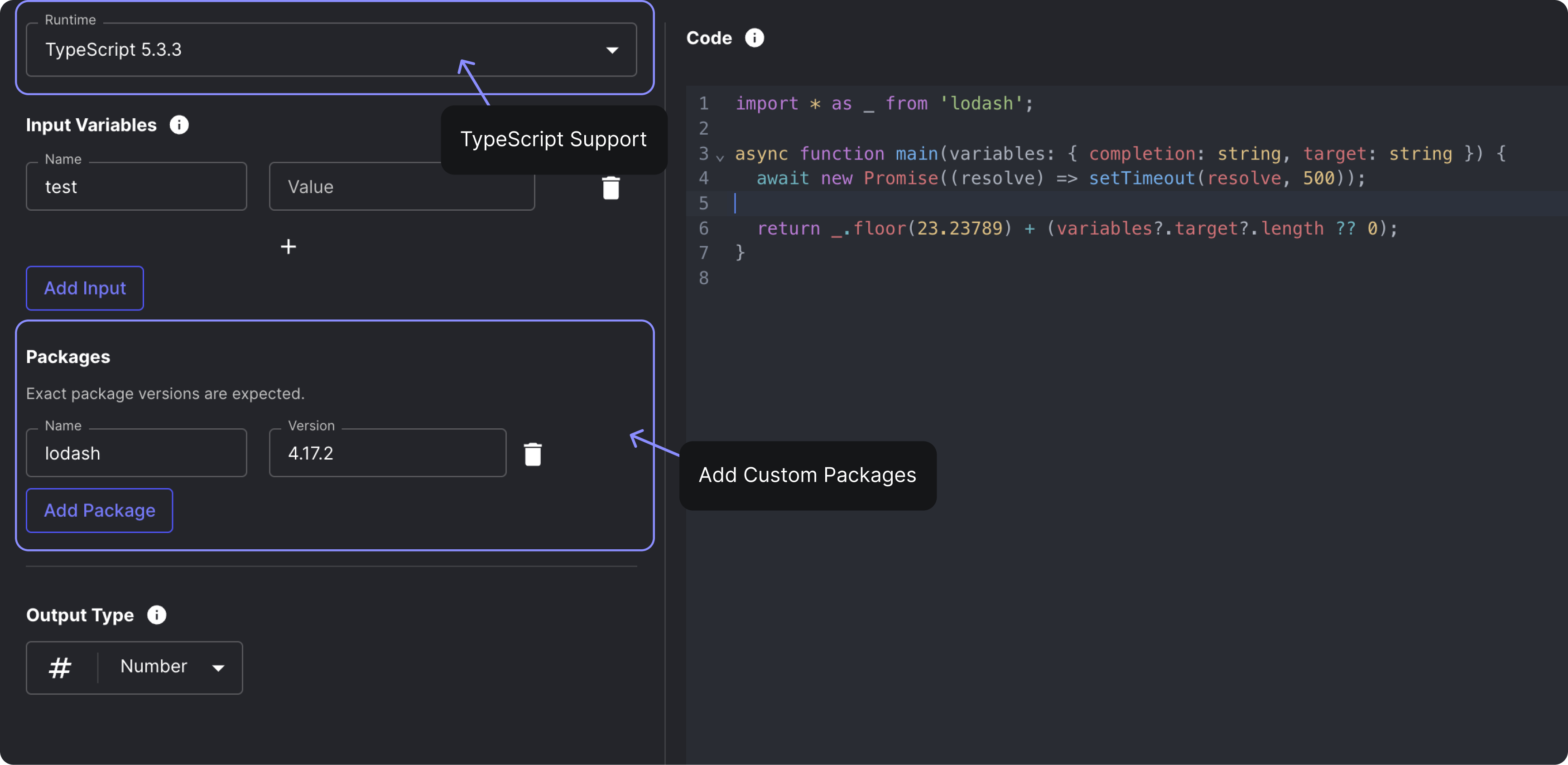1568x765 pixels.
Task: Focus the input variable Name field
Action: click(136, 186)
